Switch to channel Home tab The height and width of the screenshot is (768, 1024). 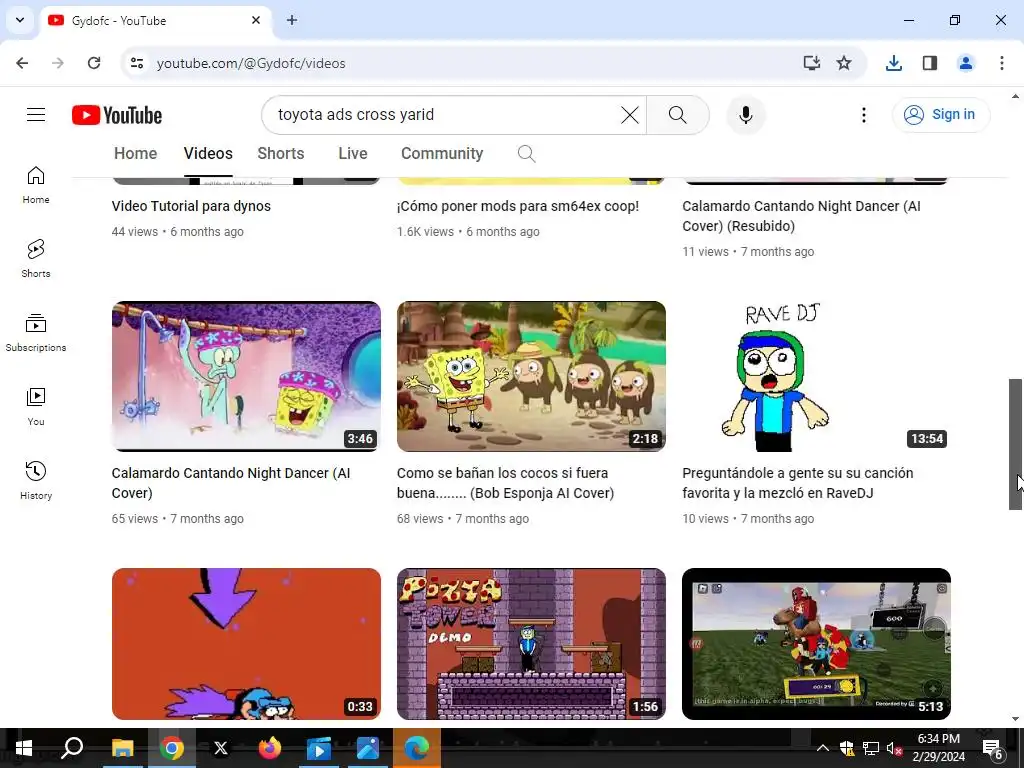[x=135, y=153]
